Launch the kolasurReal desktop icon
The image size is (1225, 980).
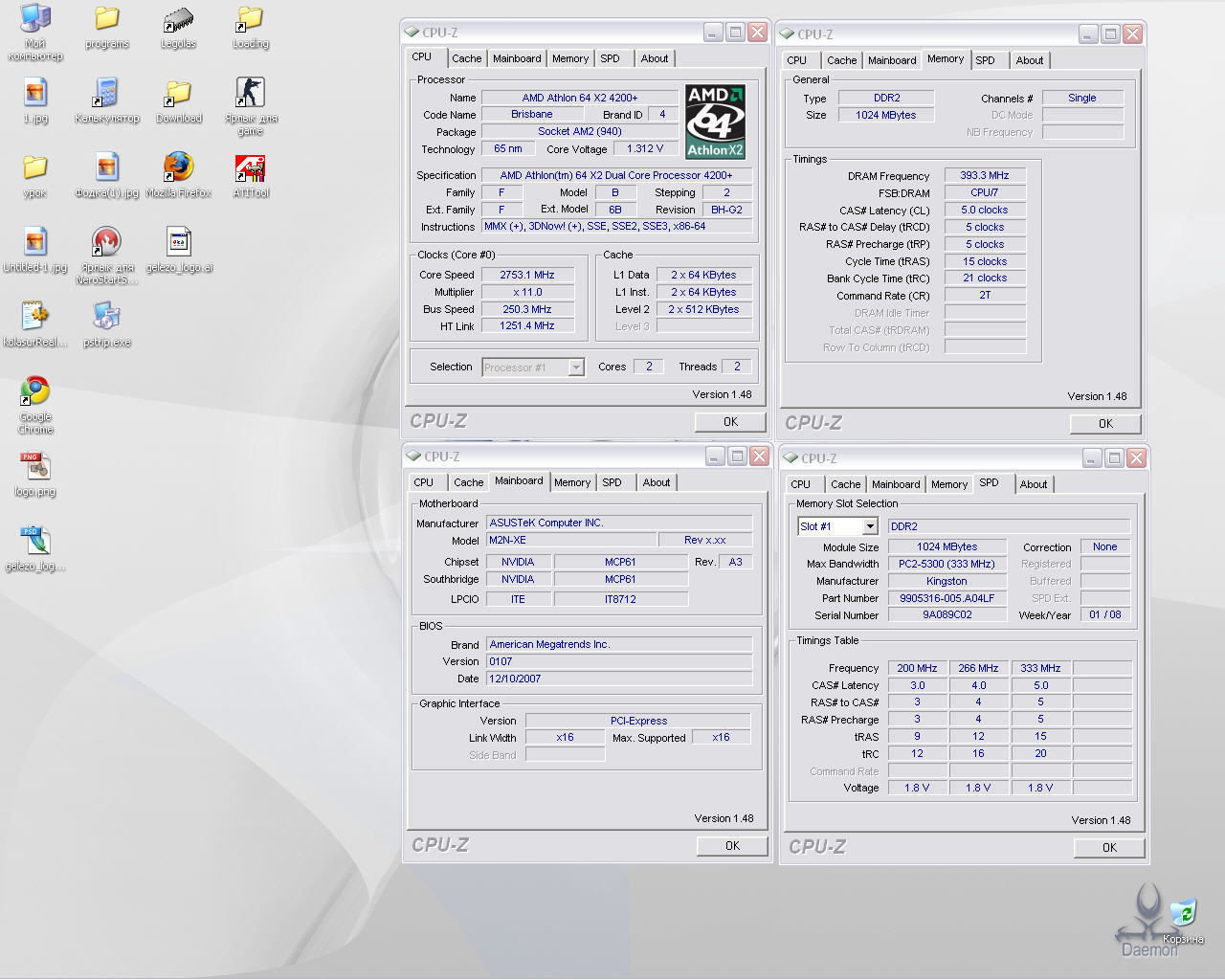click(x=35, y=317)
